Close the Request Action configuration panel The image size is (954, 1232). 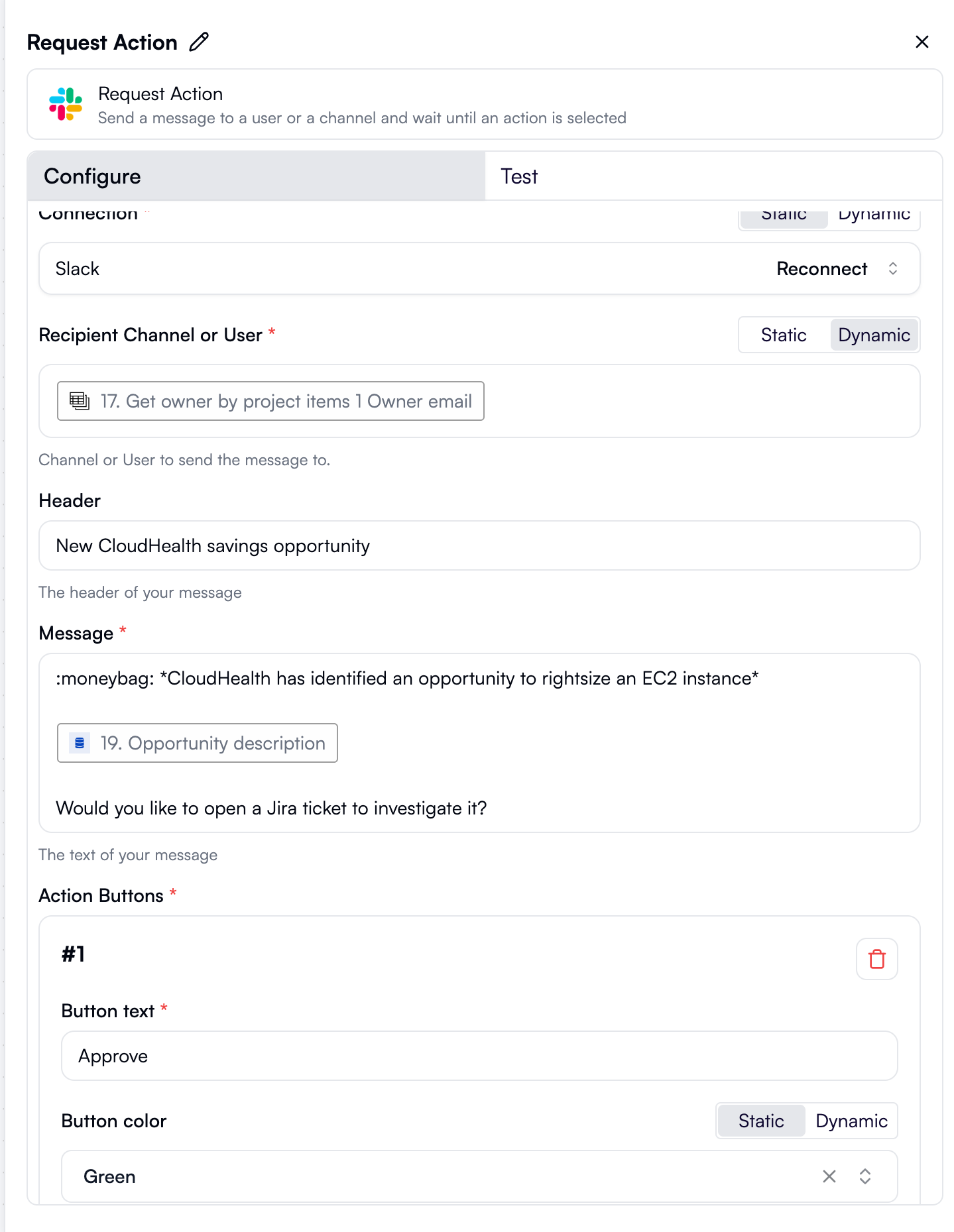[922, 42]
